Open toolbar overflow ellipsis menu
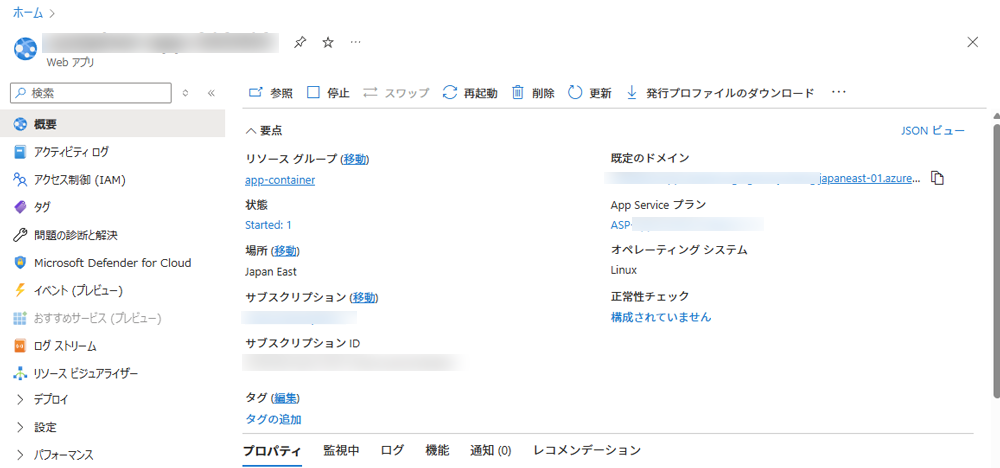Image resolution: width=1000 pixels, height=468 pixels. [x=839, y=93]
